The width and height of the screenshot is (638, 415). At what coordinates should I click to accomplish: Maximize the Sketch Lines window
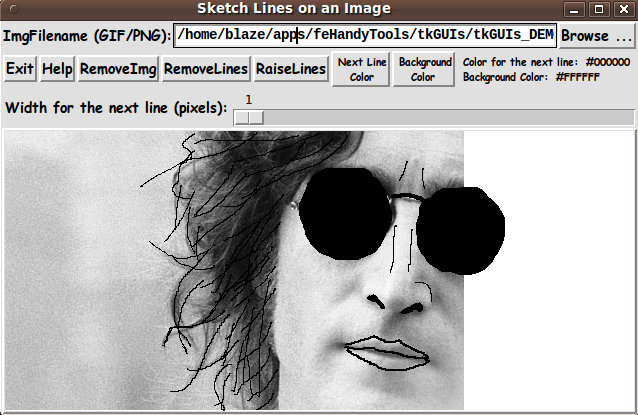click(599, 10)
